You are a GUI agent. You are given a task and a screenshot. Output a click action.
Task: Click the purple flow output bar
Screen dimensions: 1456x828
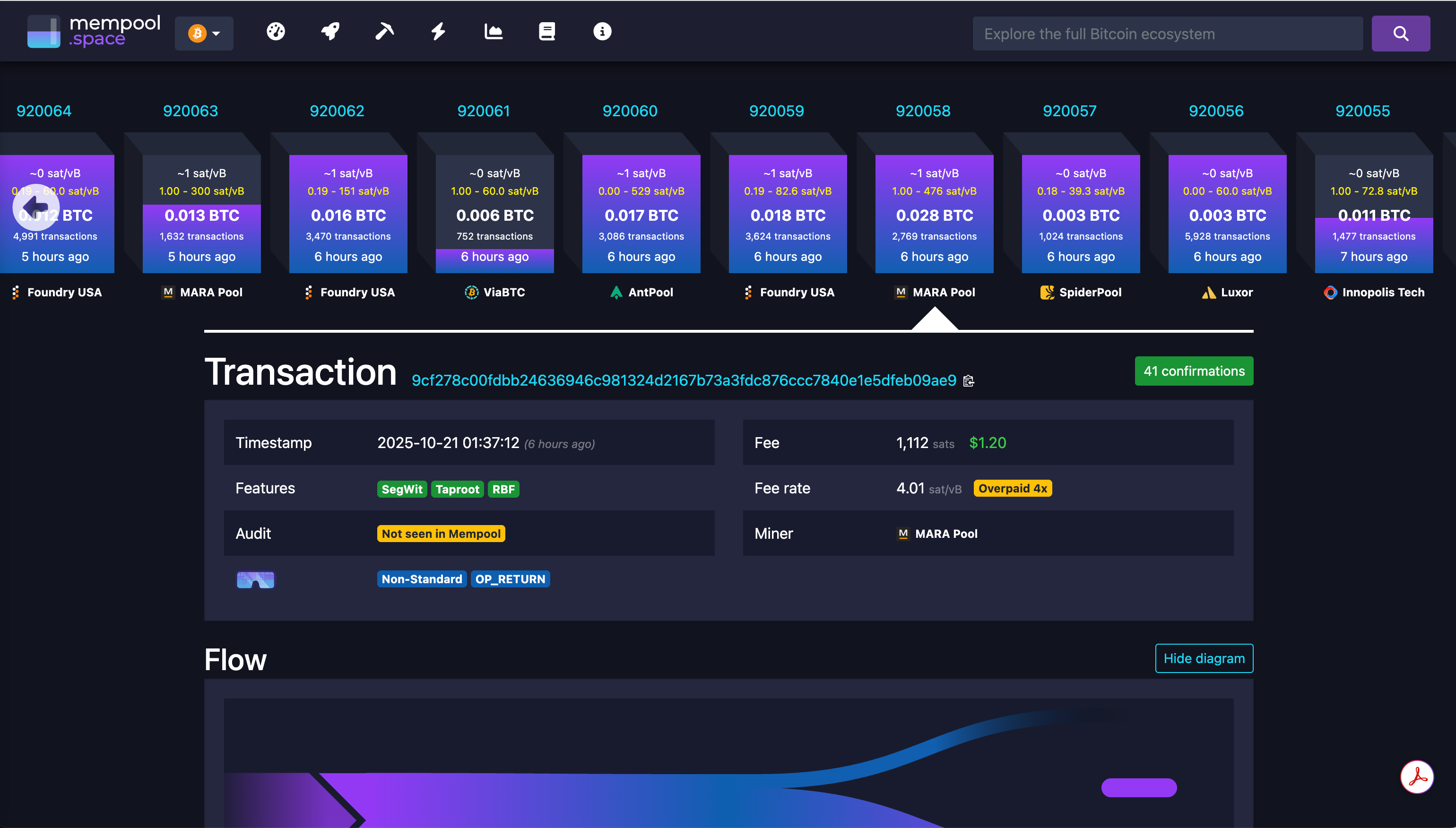tap(1139, 788)
